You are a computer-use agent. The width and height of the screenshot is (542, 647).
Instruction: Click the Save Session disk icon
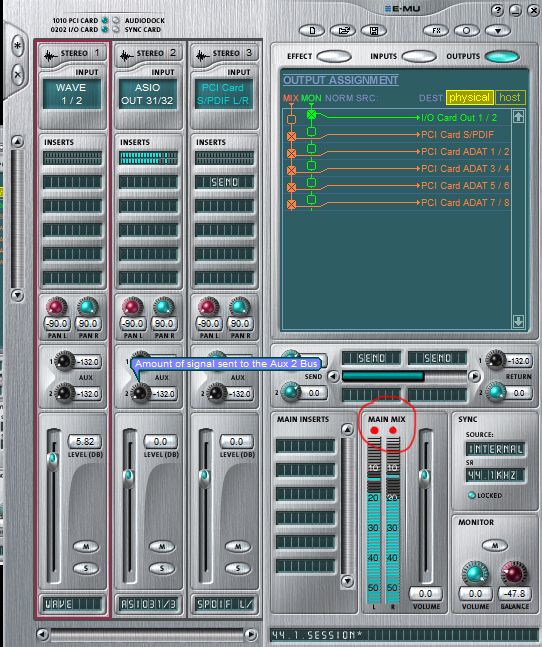(374, 31)
